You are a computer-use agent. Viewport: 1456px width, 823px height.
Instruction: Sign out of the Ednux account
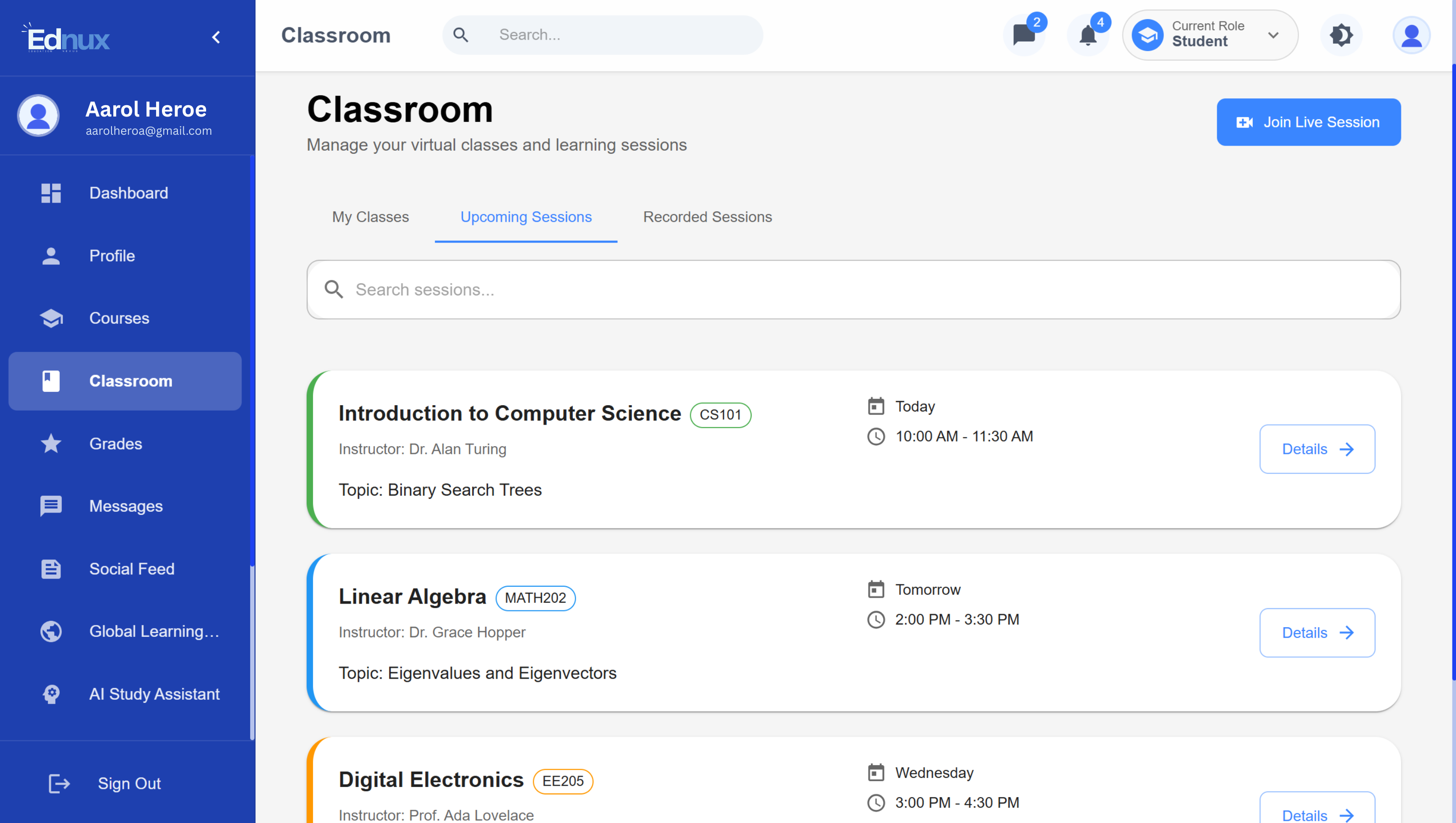(128, 783)
